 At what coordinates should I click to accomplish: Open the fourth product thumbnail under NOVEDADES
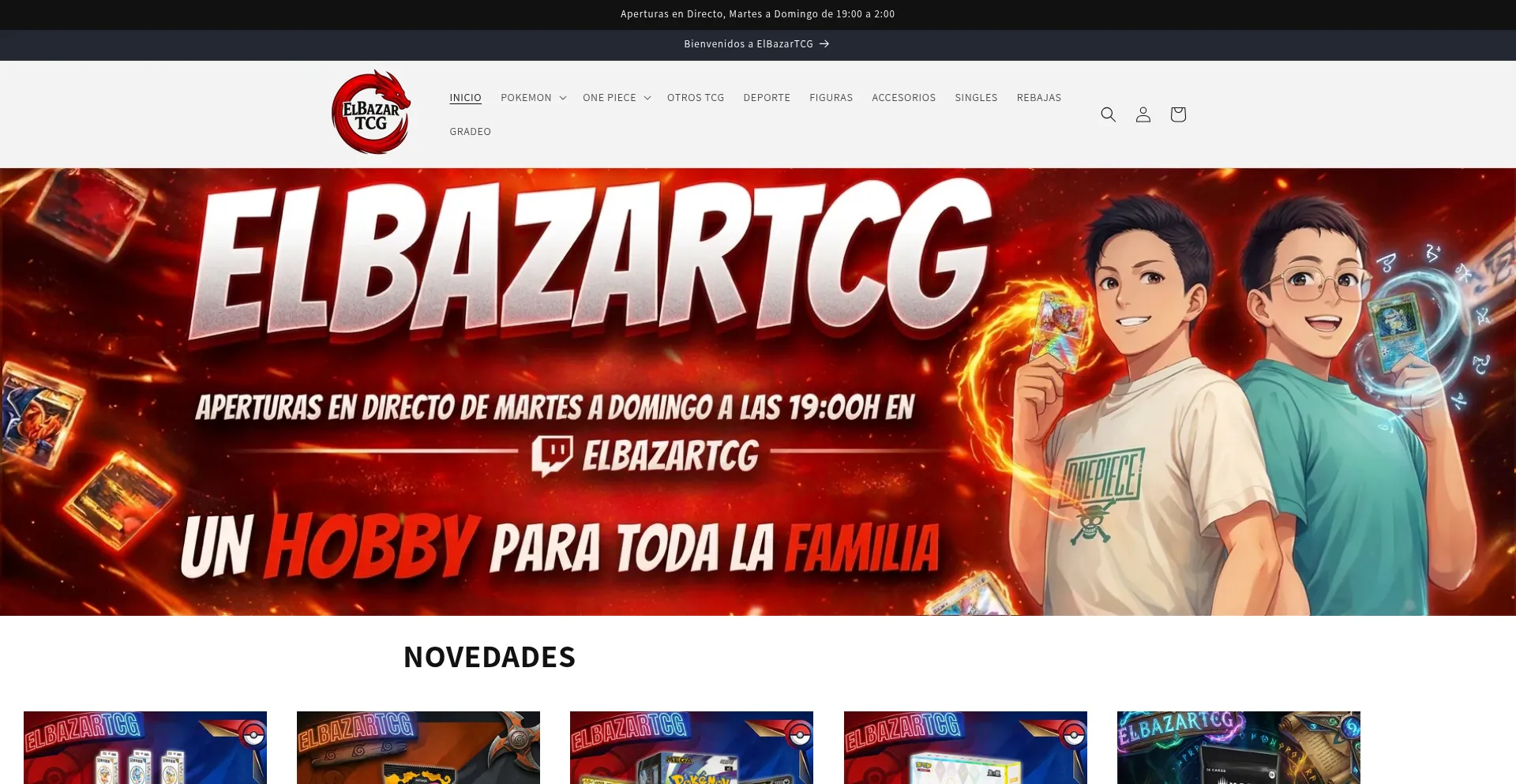[966, 748]
